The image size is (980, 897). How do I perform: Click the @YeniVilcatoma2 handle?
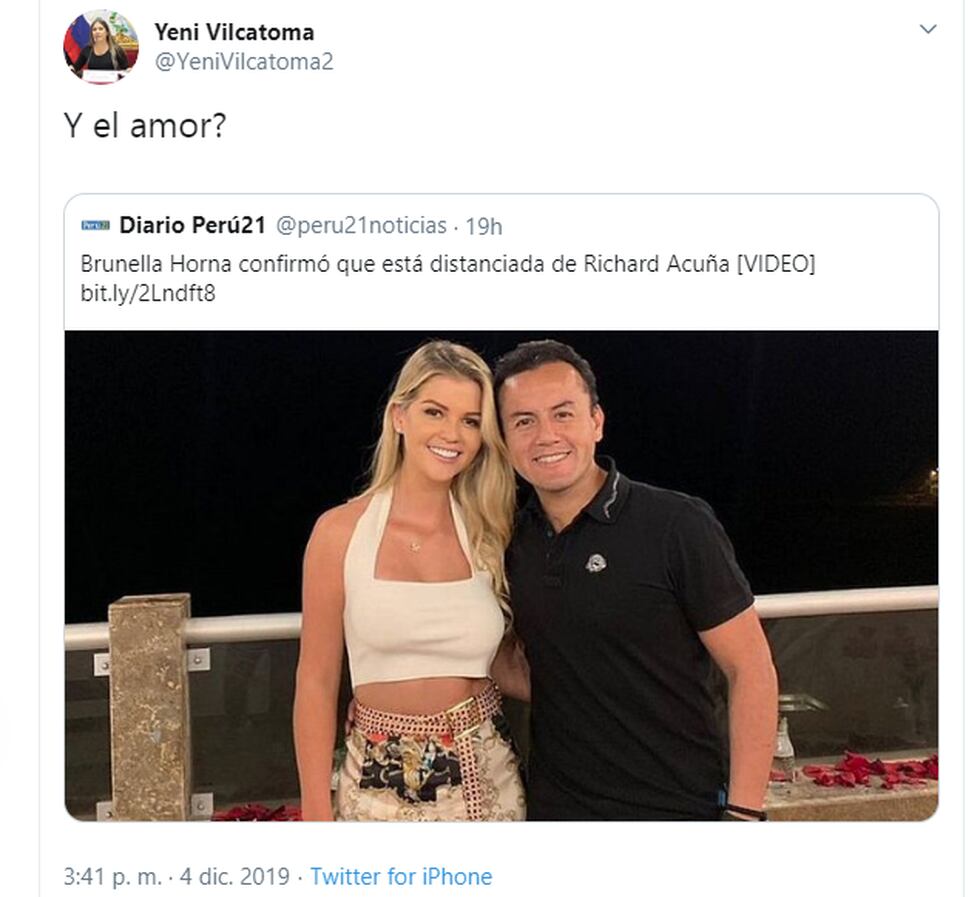(x=243, y=62)
